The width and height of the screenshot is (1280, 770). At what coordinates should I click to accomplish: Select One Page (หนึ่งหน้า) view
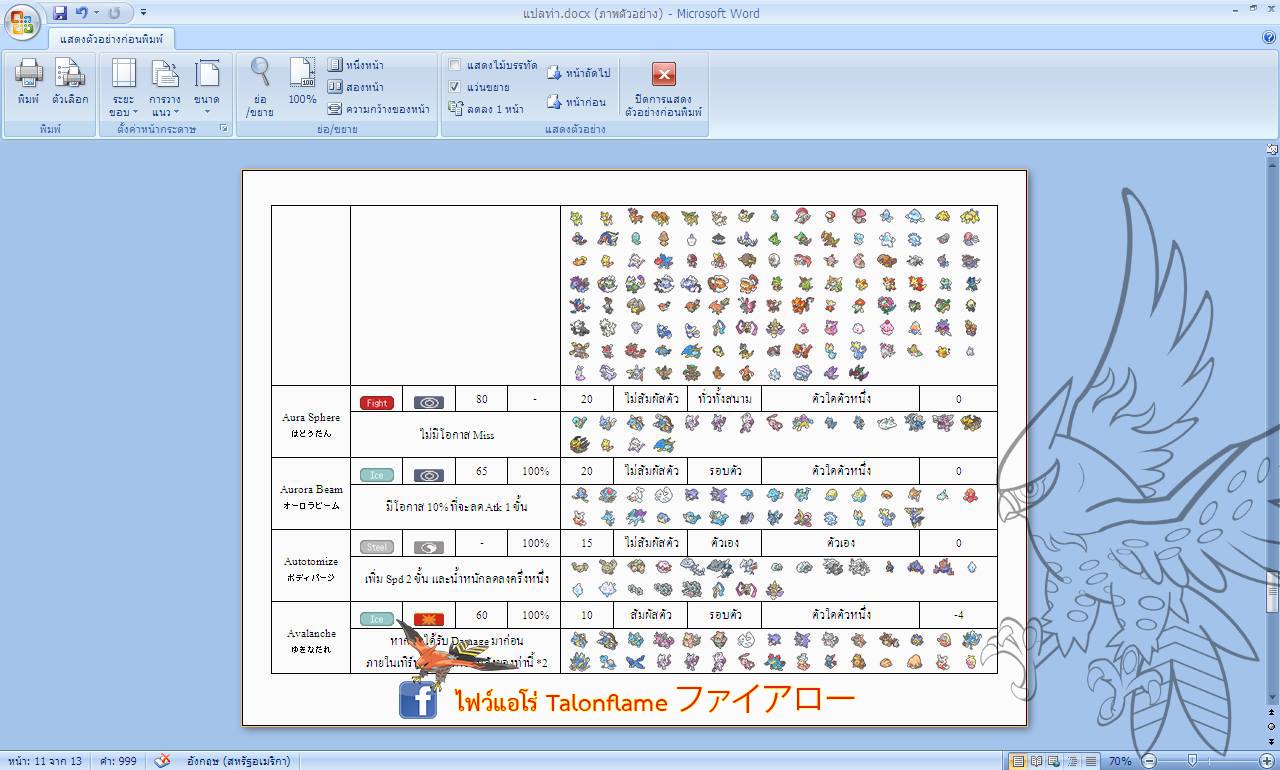356,65
